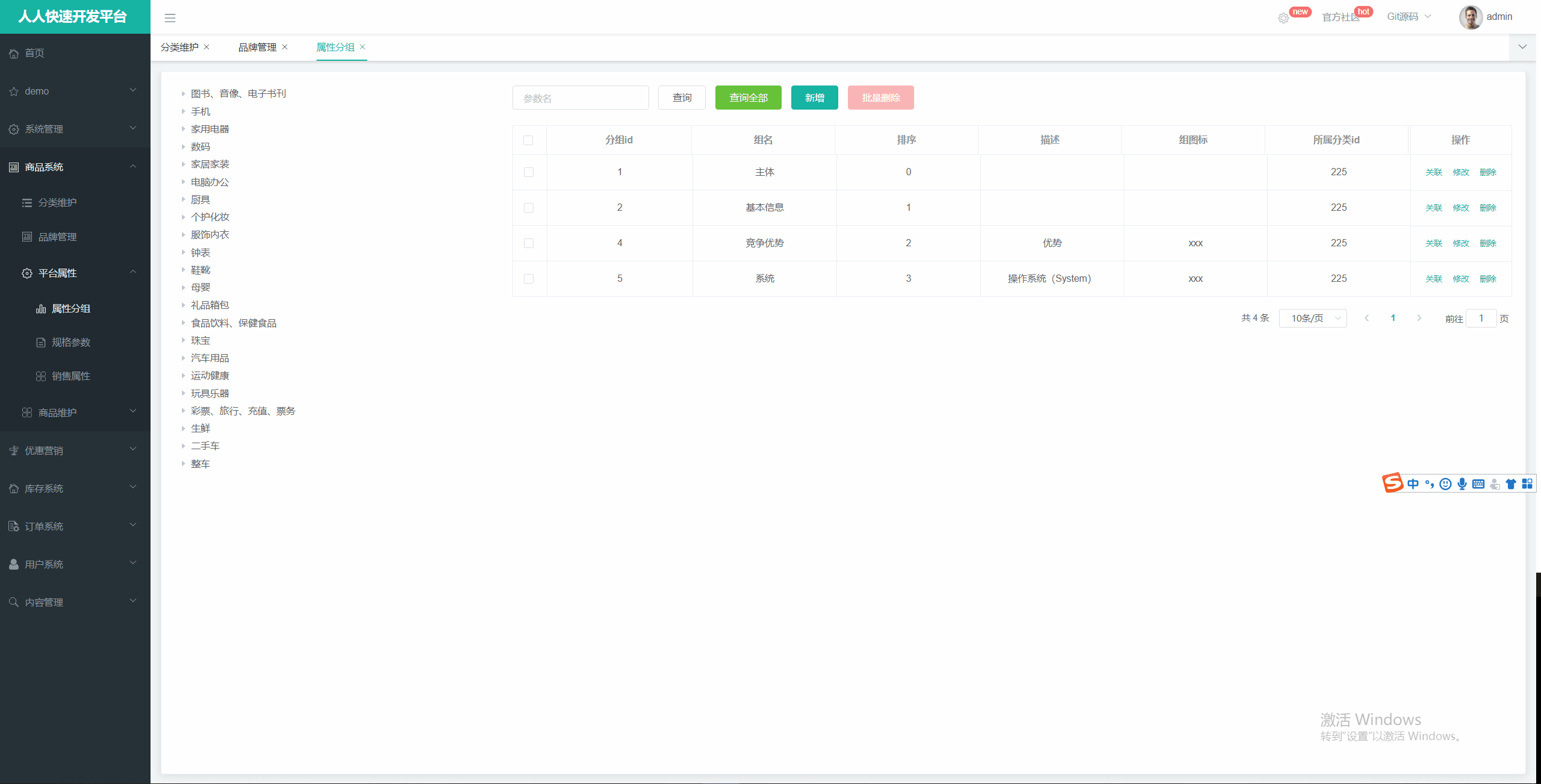1541x784 pixels.
Task: Toggle the select-all checkbox in table header
Action: click(528, 140)
